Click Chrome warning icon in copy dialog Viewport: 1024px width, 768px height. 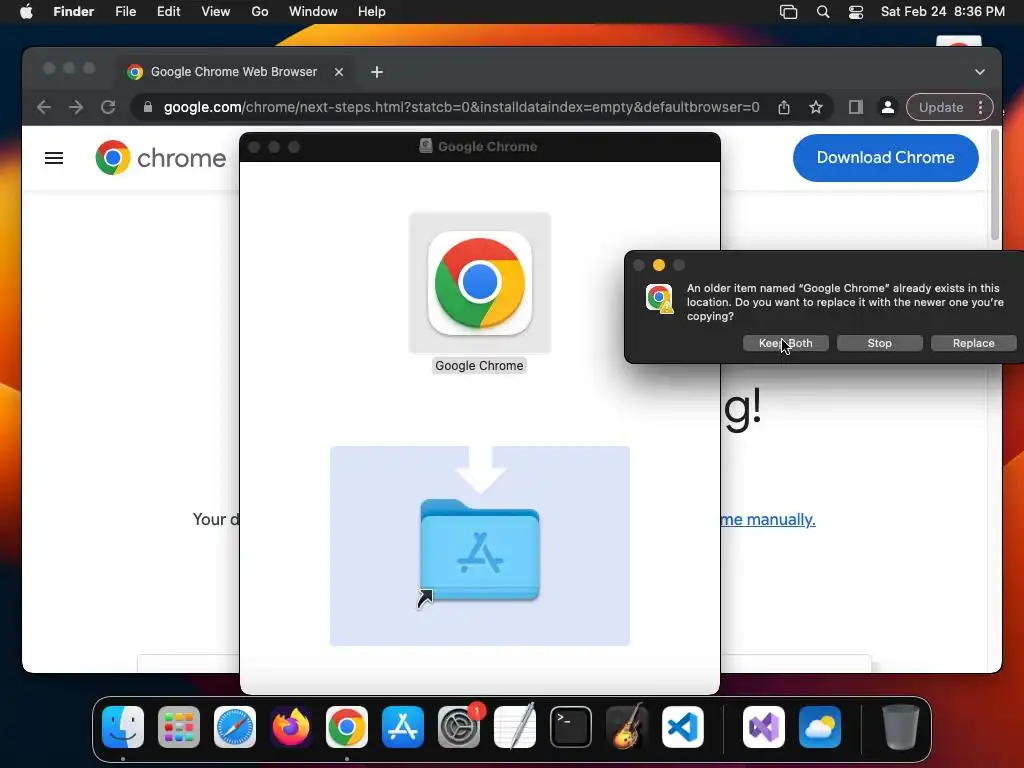pyautogui.click(x=659, y=299)
